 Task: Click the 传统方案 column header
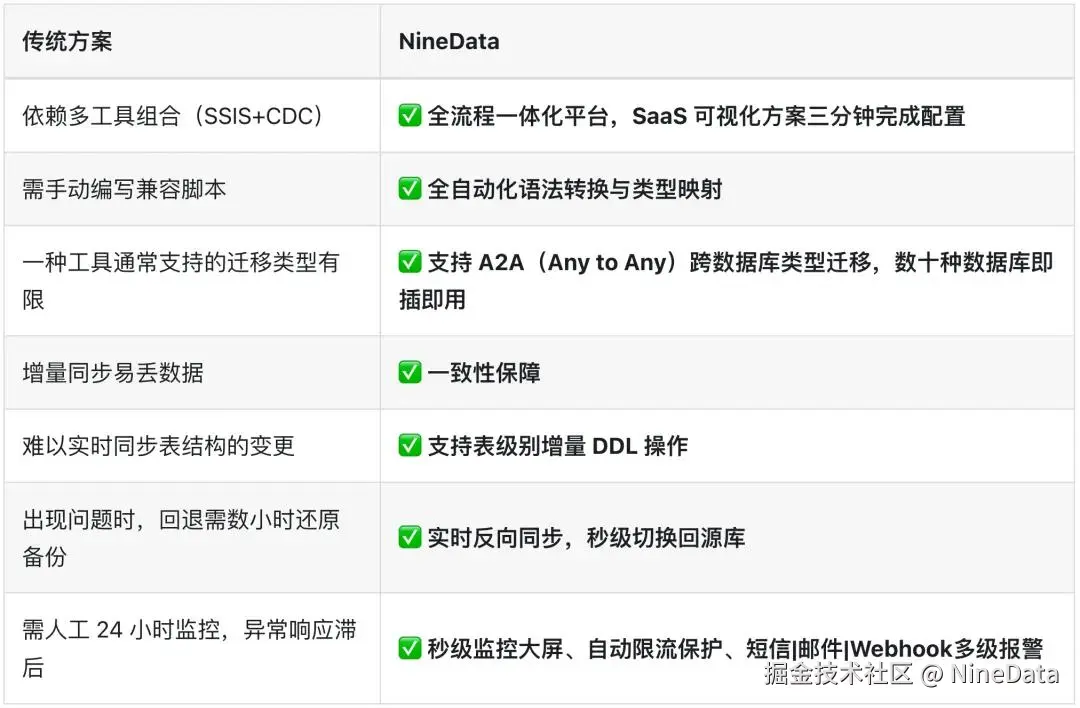pyautogui.click(x=67, y=42)
